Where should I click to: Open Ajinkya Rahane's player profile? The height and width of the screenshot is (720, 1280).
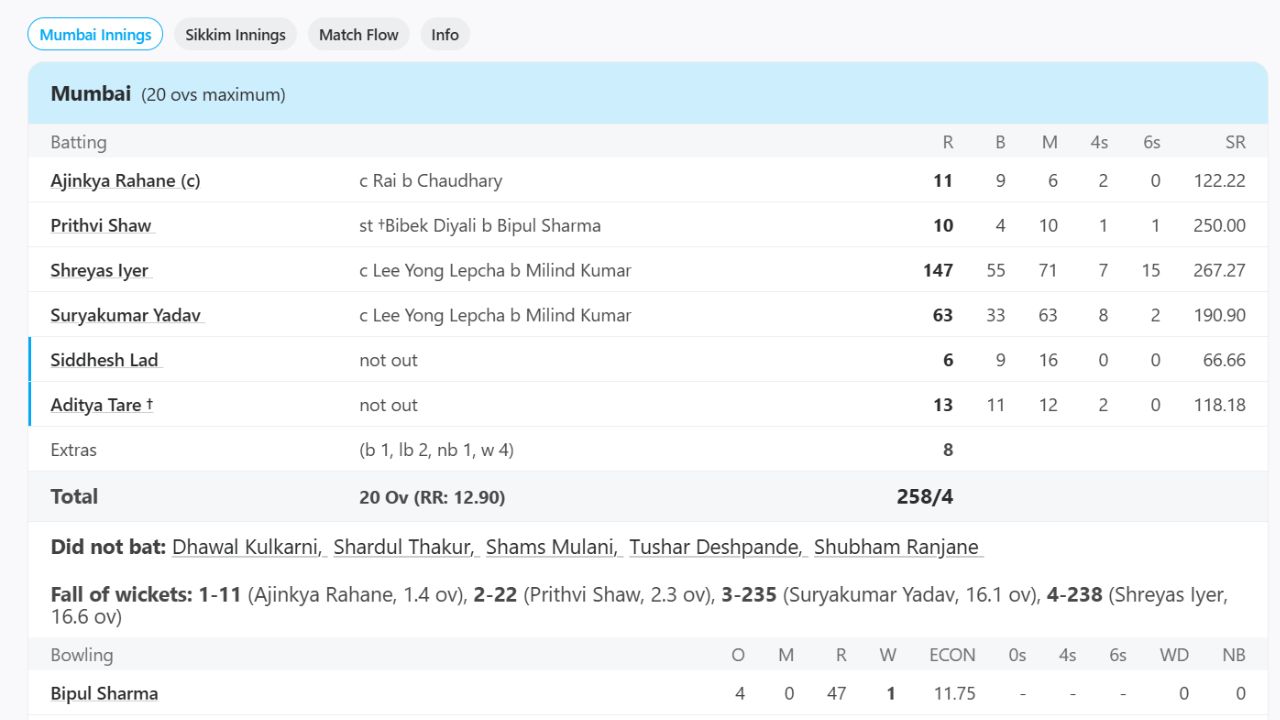[x=125, y=180]
